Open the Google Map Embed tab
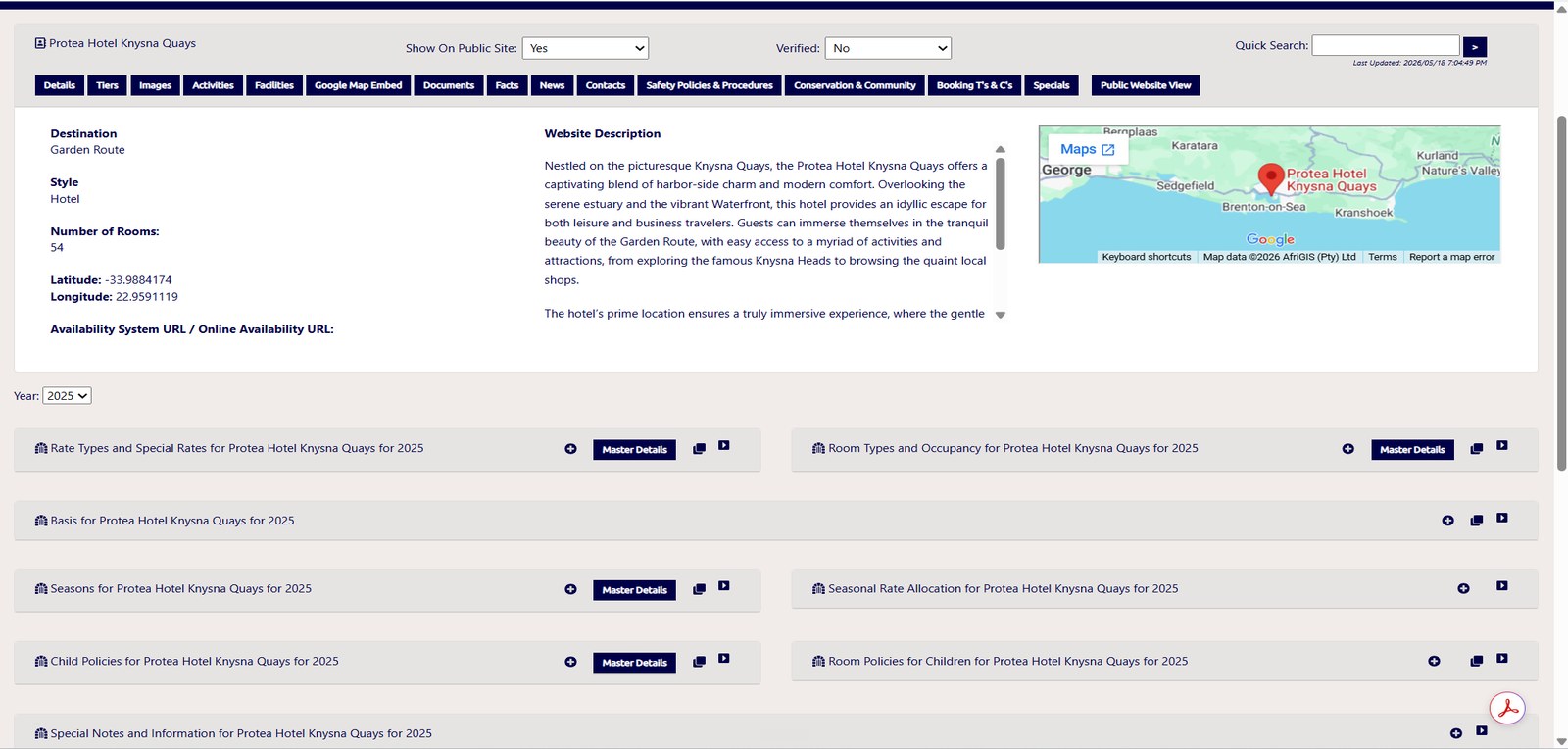This screenshot has width=1568, height=749. pos(359,85)
